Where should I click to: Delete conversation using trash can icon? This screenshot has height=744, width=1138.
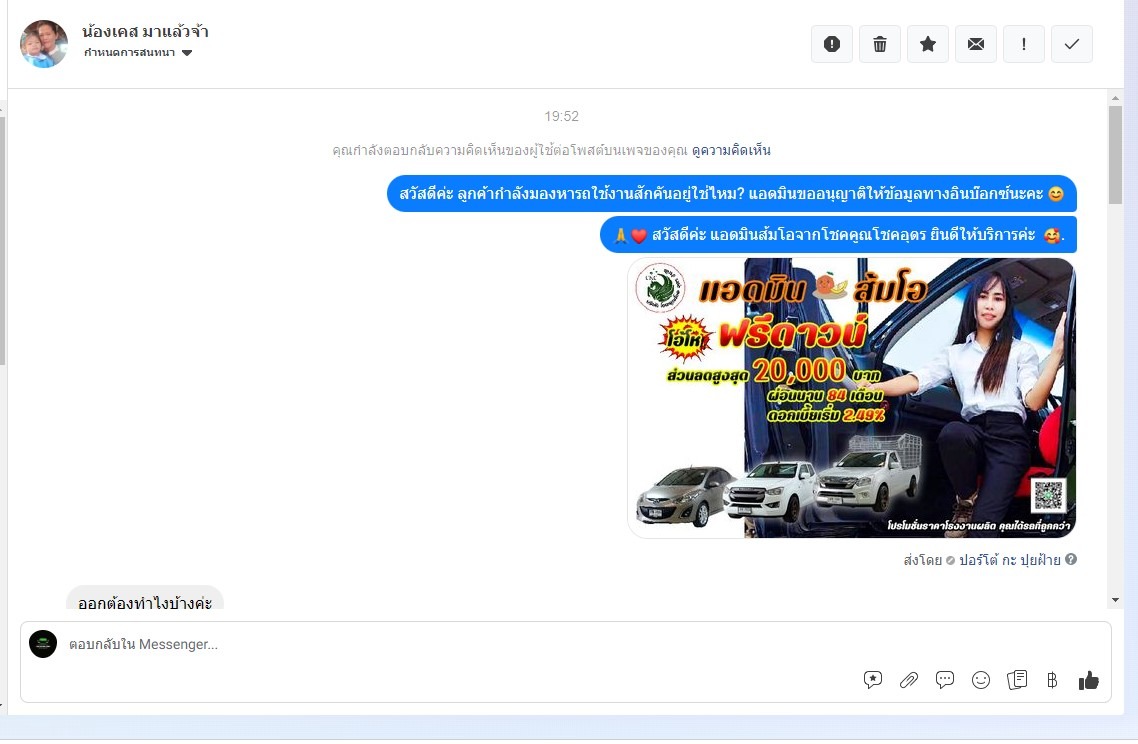coord(880,44)
